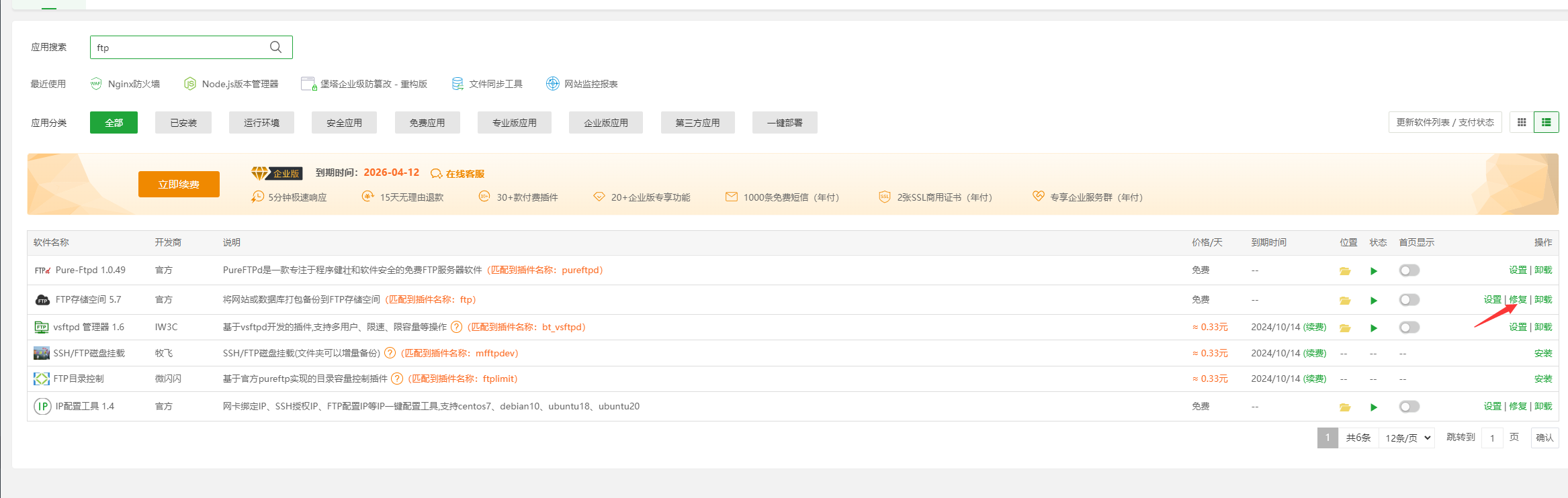
Task: Click help icon for FTP目录控制 description
Action: [397, 379]
